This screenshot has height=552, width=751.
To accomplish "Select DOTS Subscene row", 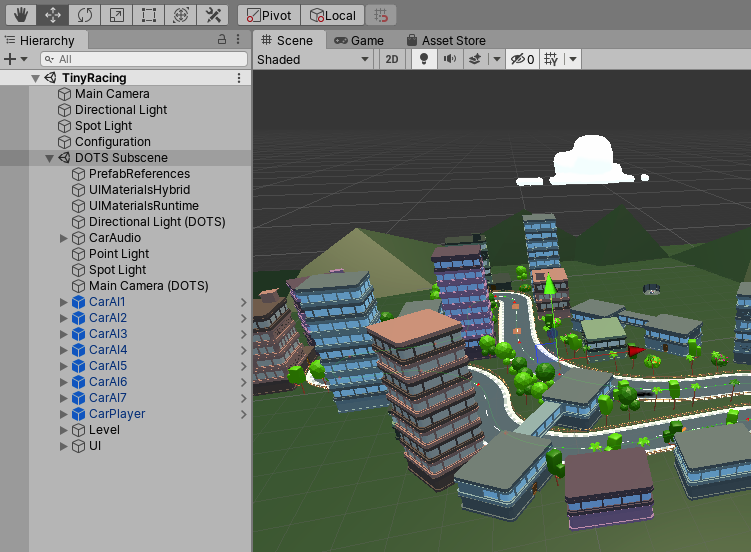I will 125,158.
